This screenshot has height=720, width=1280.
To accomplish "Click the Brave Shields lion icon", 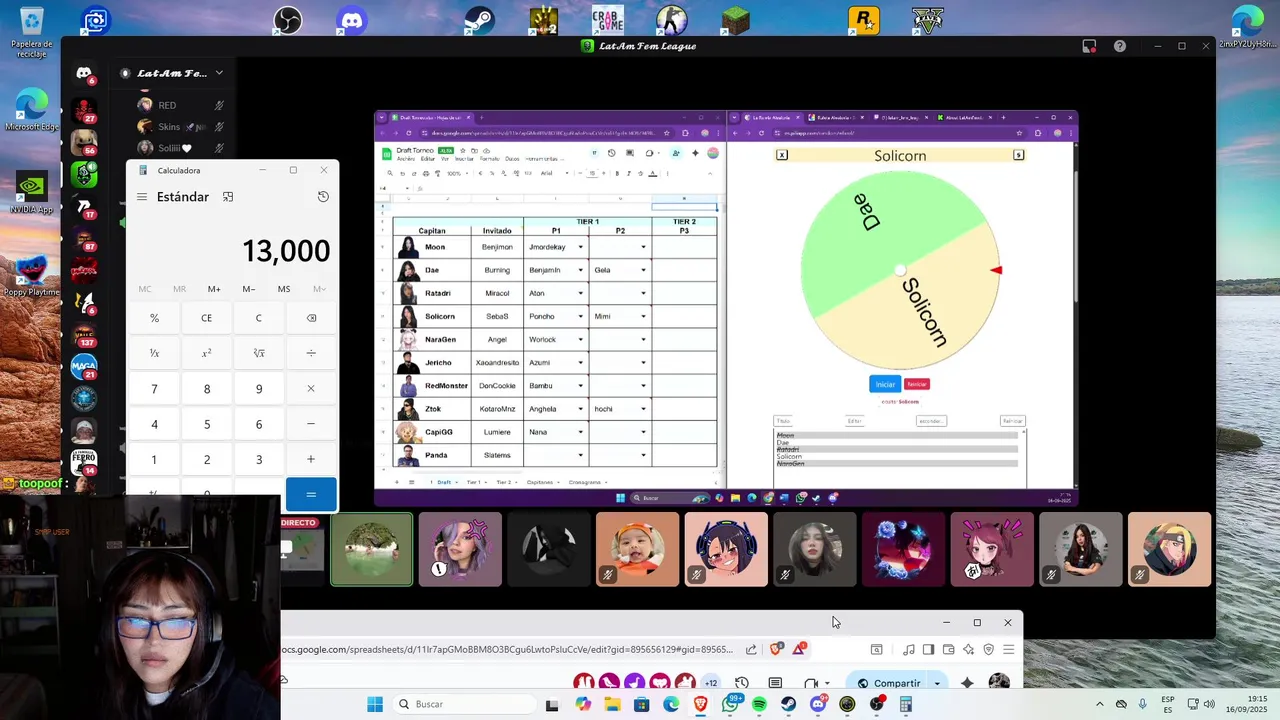I will pyautogui.click(x=776, y=649).
